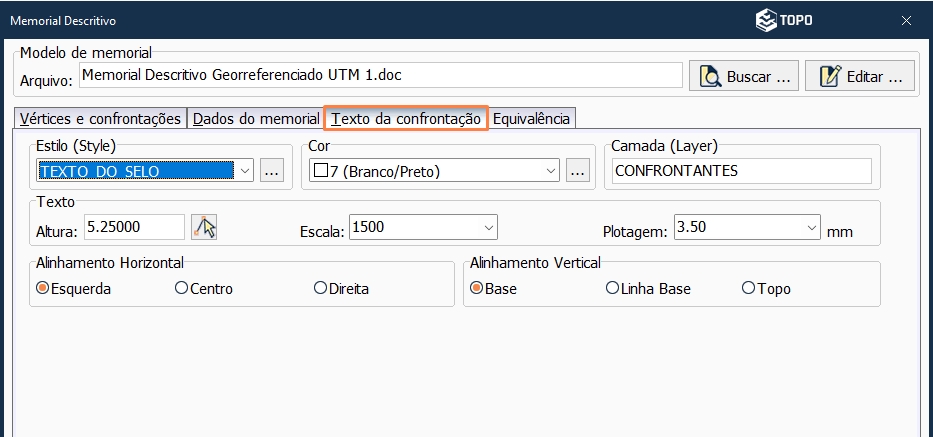
Task: Select Base vertical alignment option
Action: pos(477,288)
